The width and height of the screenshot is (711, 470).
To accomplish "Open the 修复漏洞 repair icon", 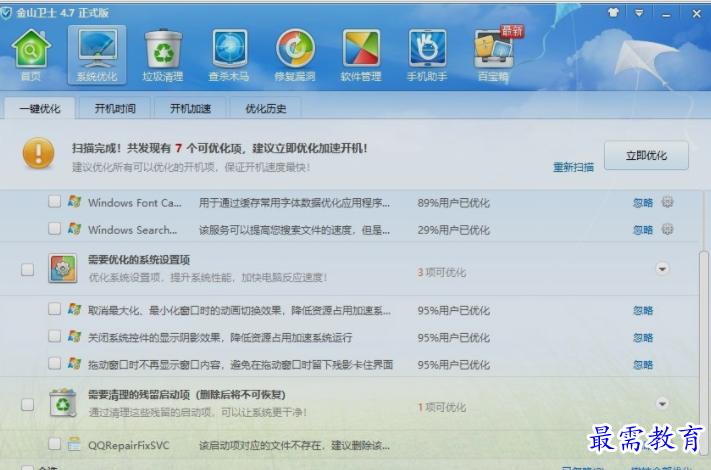I will [295, 55].
